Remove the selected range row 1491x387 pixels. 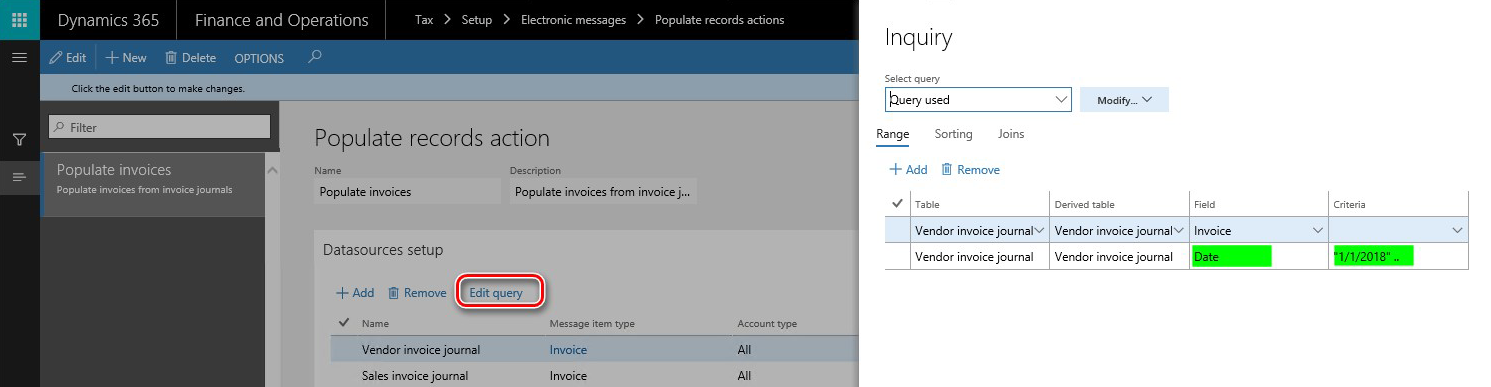[x=970, y=170]
